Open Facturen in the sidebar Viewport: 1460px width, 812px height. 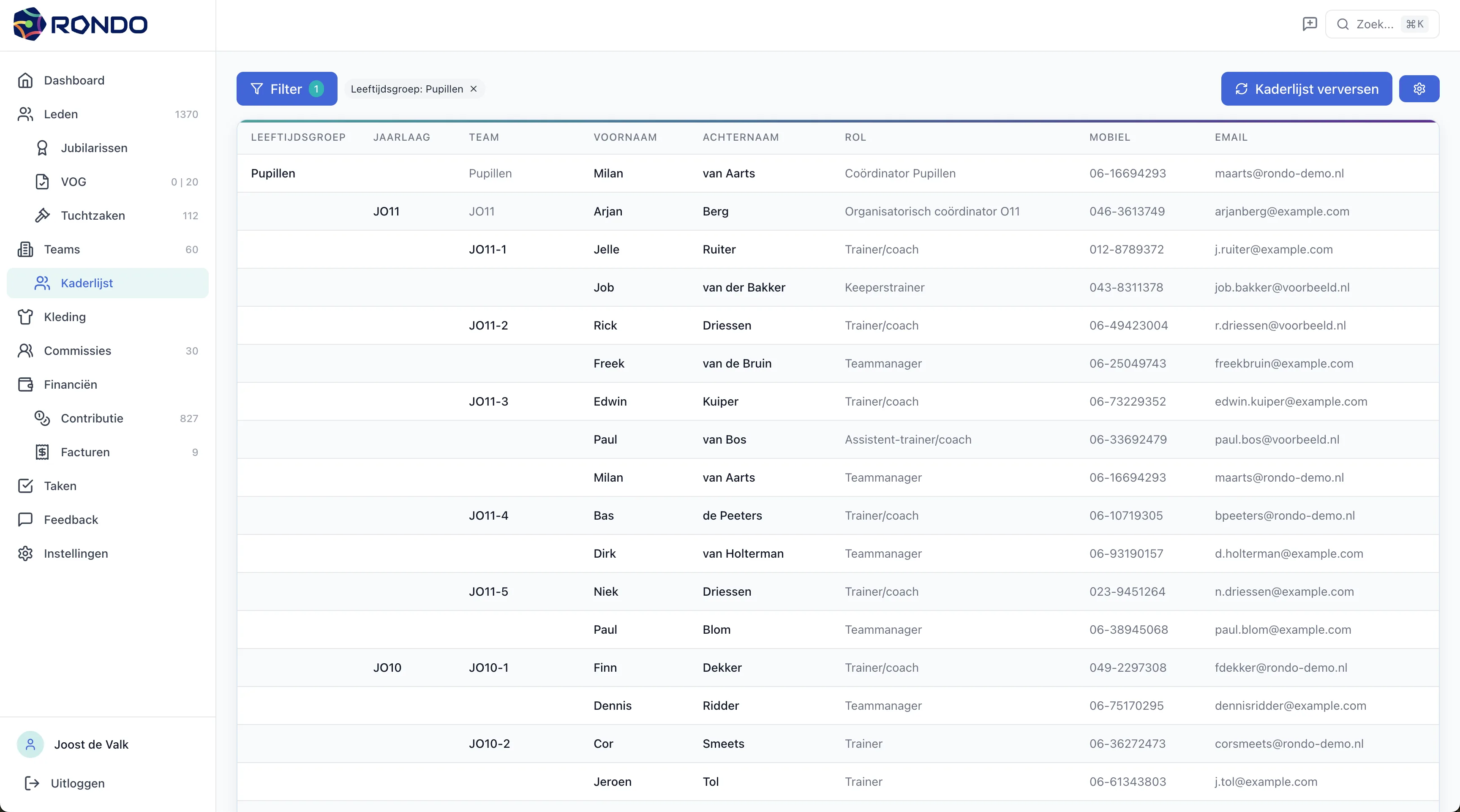click(85, 452)
